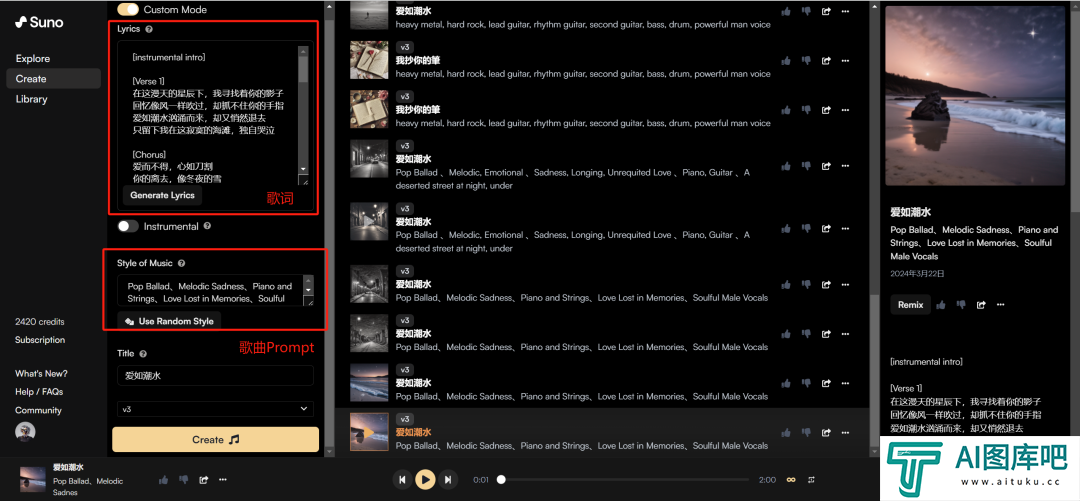Share the track from bottom player bar
This screenshot has height=501, width=1080.
(x=204, y=480)
